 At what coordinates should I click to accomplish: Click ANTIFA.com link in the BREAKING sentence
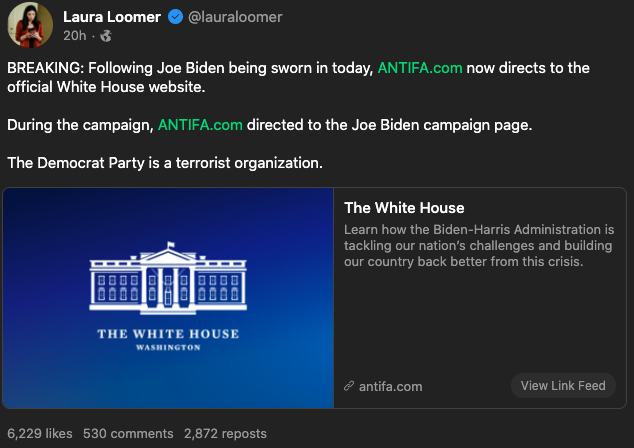(x=419, y=68)
